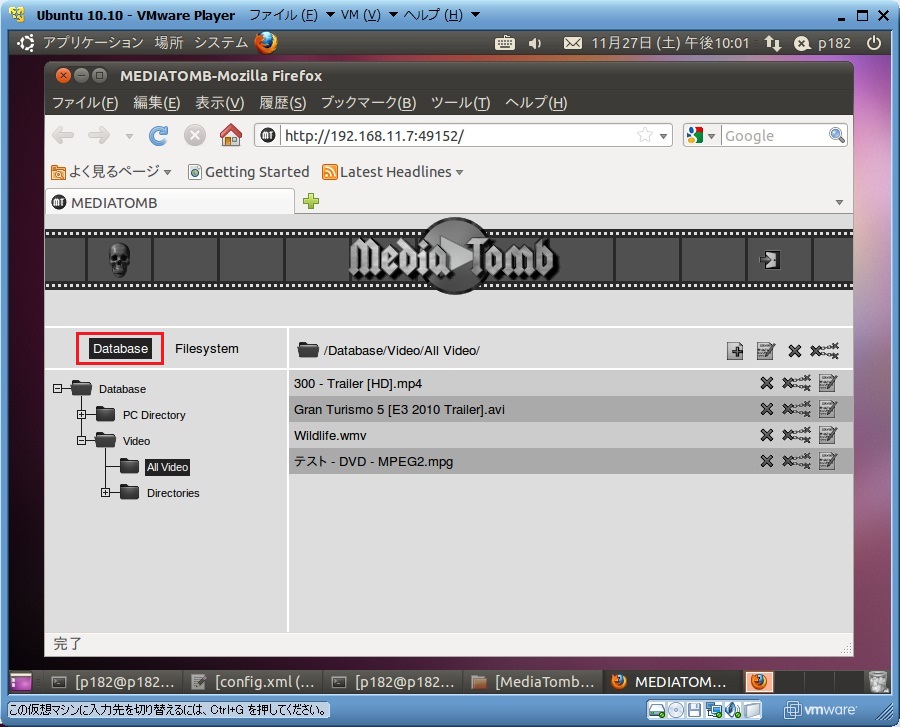Open back/forward history dropdown arrow
This screenshot has height=727, width=900.
(x=129, y=137)
